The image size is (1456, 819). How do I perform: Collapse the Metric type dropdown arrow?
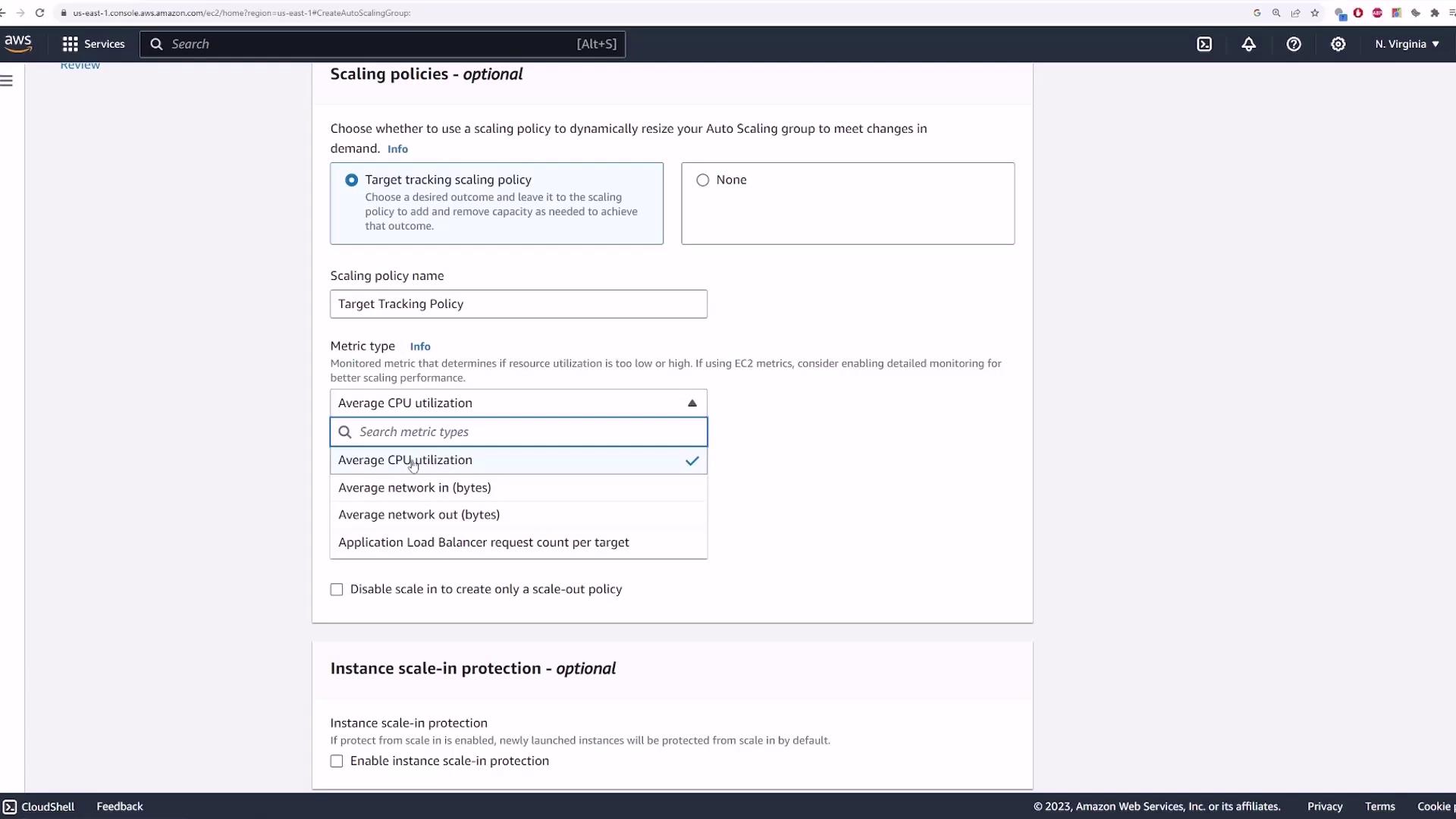[x=692, y=403]
